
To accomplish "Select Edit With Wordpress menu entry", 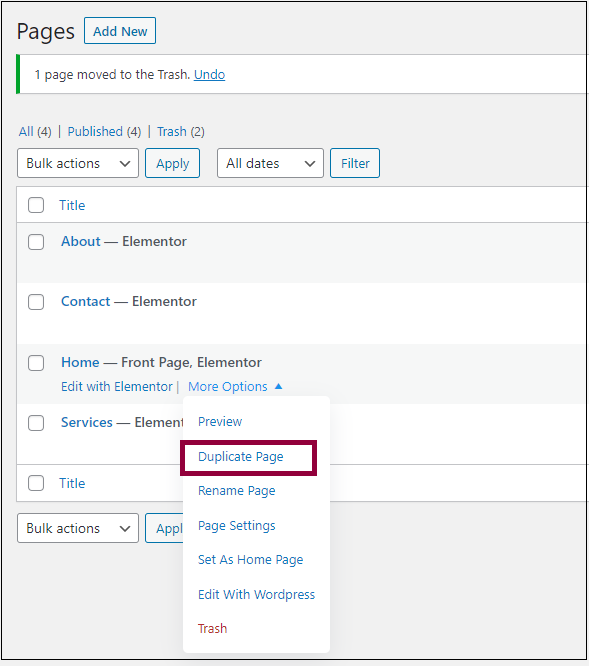I will pyautogui.click(x=256, y=595).
